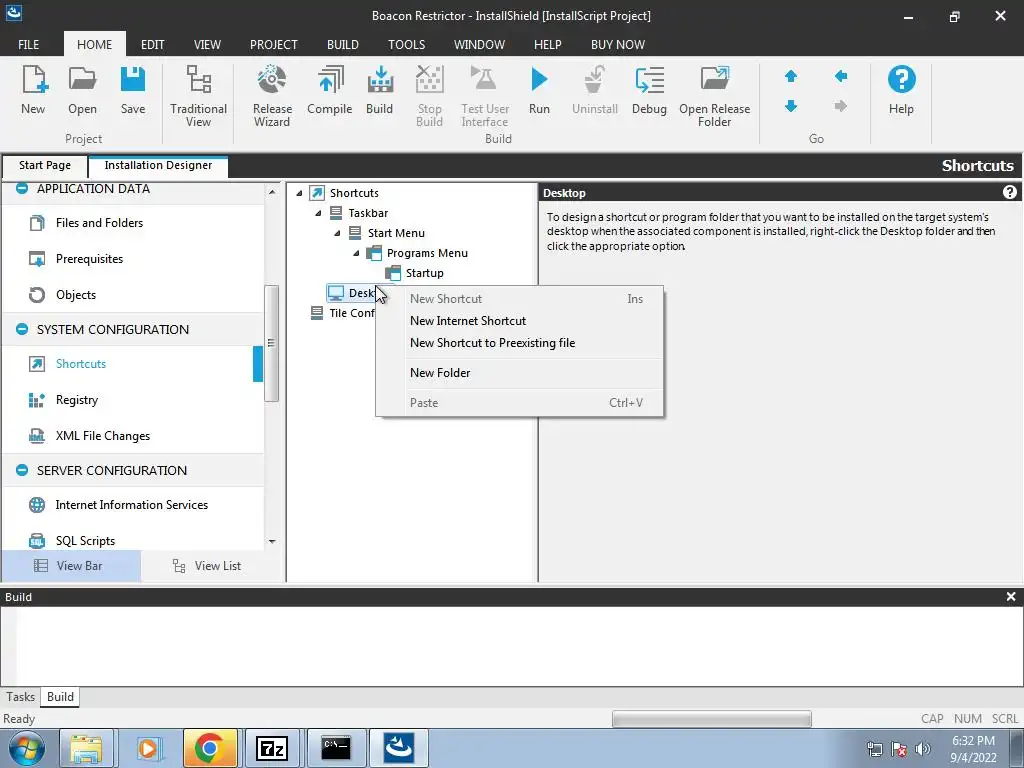Screen dimensions: 1024x768
Task: Collapse the SERVER CONFIGURATION section
Action: [x=22, y=470]
